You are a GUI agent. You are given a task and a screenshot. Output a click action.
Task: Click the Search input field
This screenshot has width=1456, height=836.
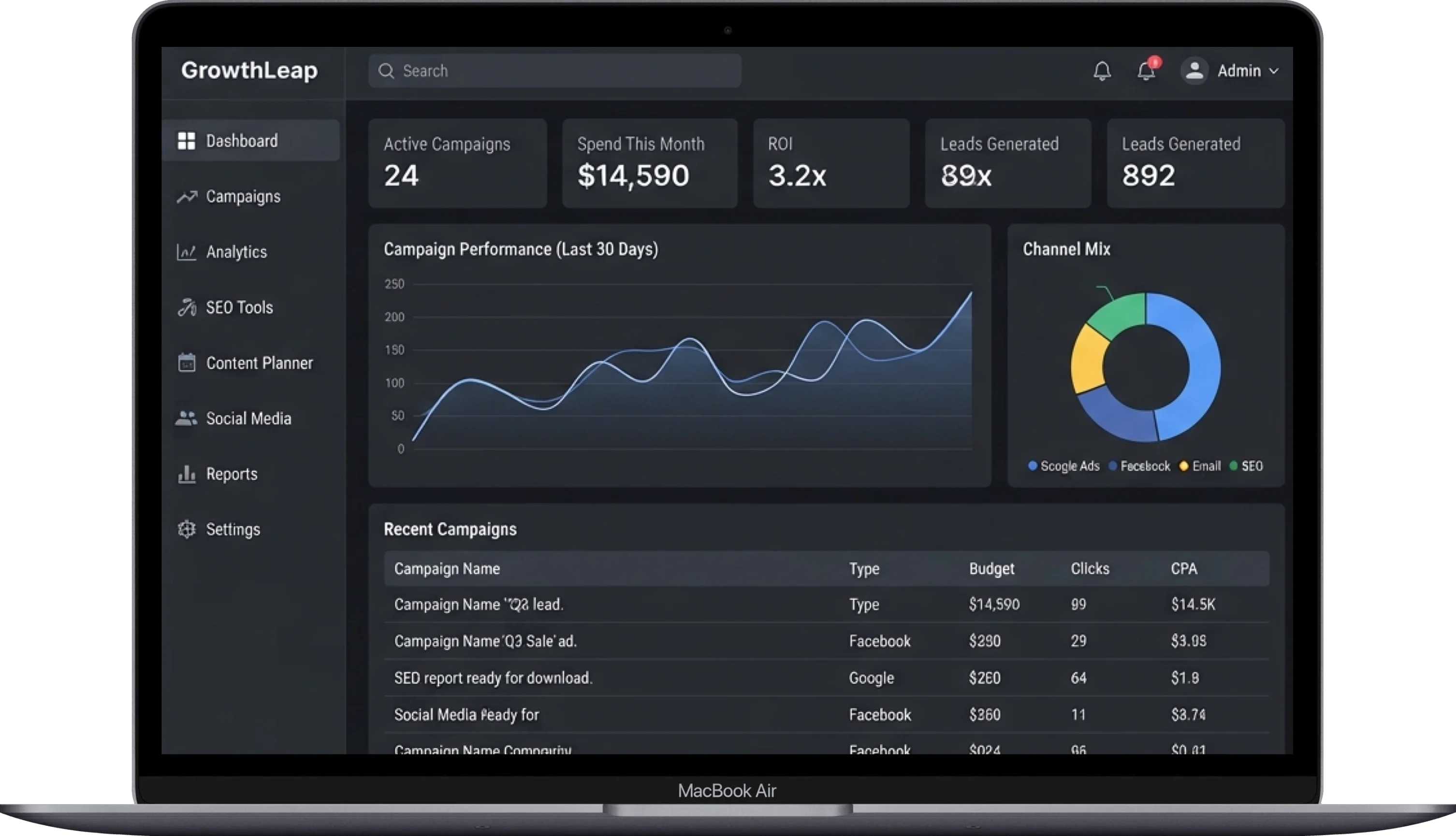pyautogui.click(x=554, y=71)
